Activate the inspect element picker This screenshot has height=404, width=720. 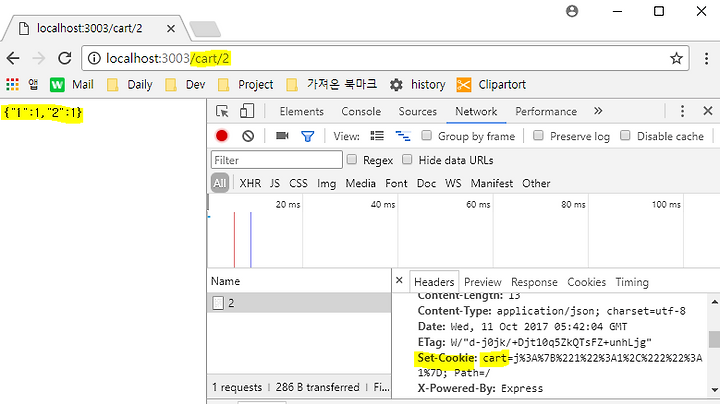click(222, 111)
